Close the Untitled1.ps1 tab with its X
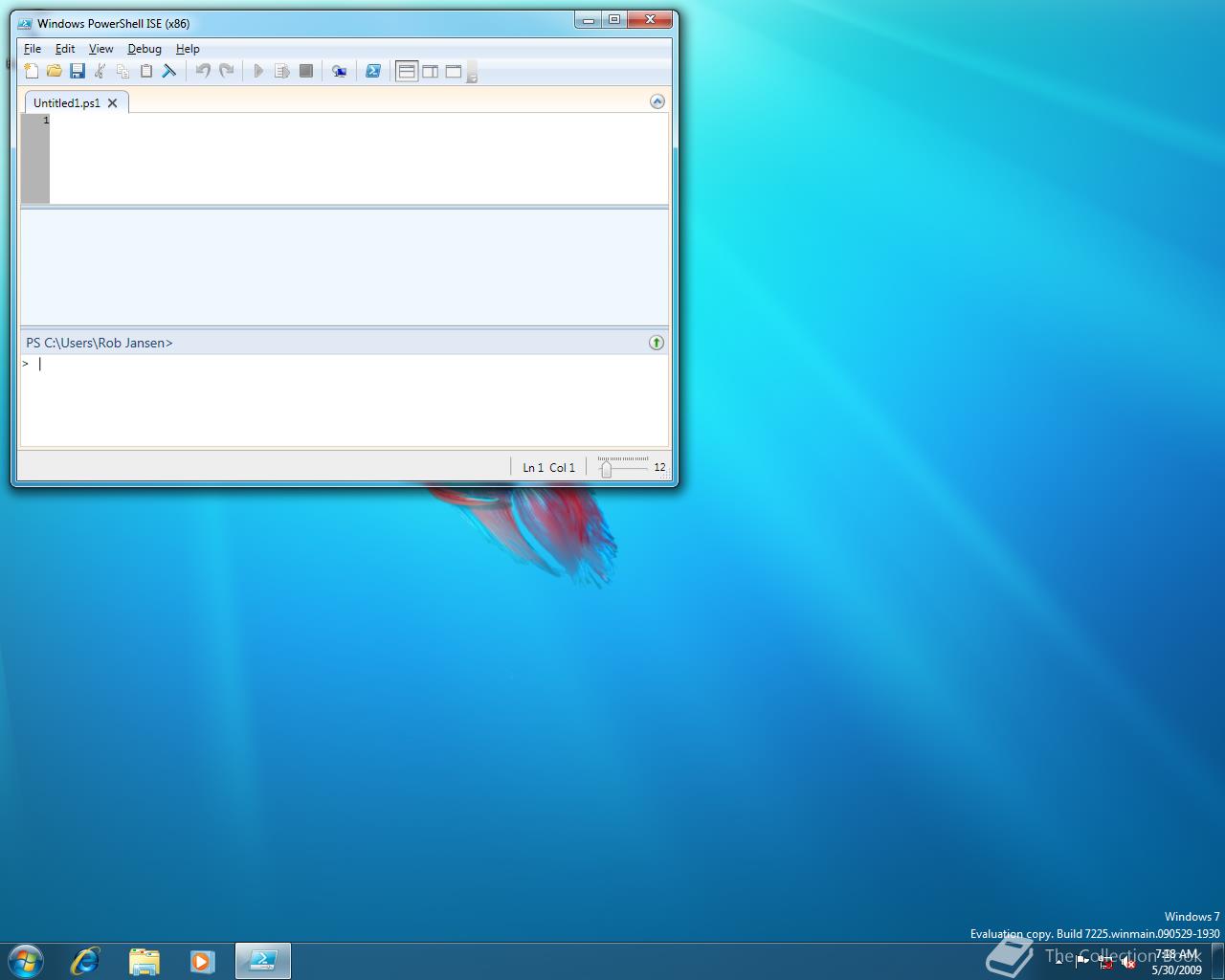Viewport: 1225px width, 980px height. pos(113,102)
